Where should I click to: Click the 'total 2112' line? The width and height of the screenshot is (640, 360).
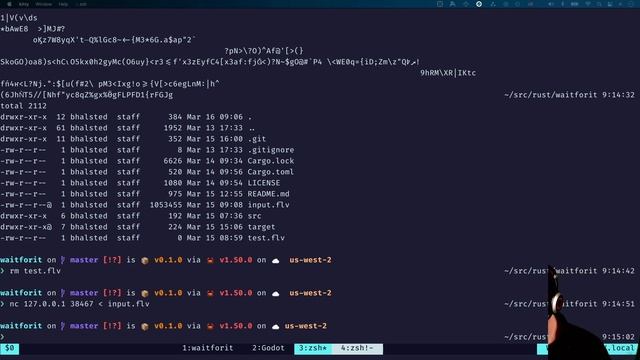(x=23, y=106)
